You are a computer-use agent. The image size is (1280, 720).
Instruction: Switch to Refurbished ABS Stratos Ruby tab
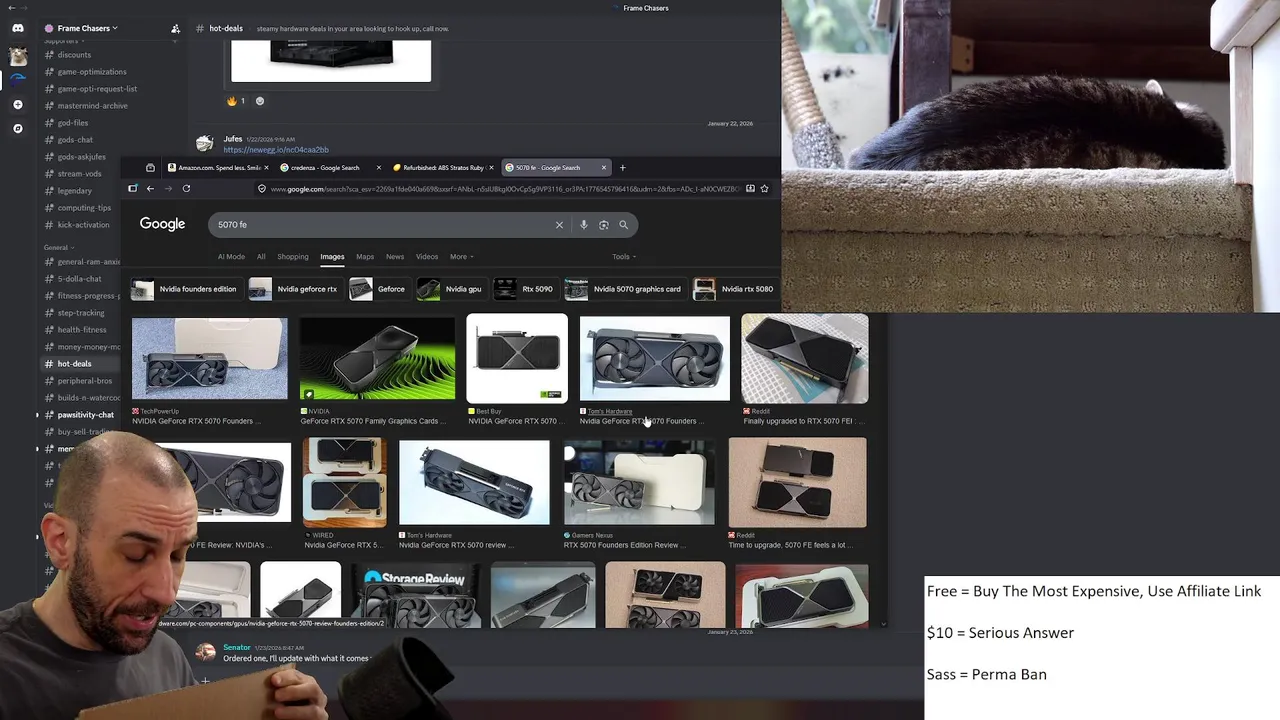click(442, 167)
